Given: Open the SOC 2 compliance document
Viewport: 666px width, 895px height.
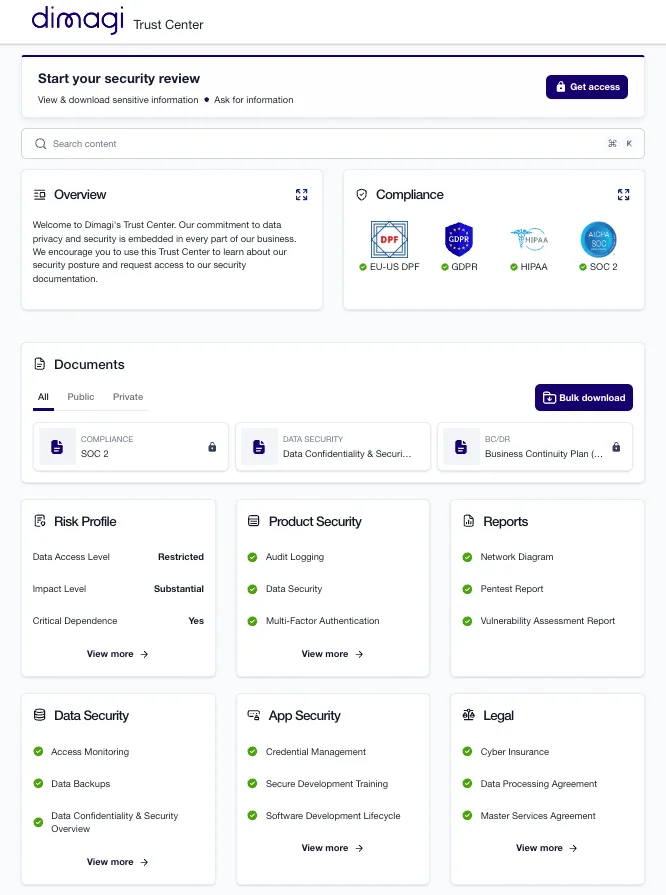Looking at the screenshot, I should pyautogui.click(x=131, y=447).
